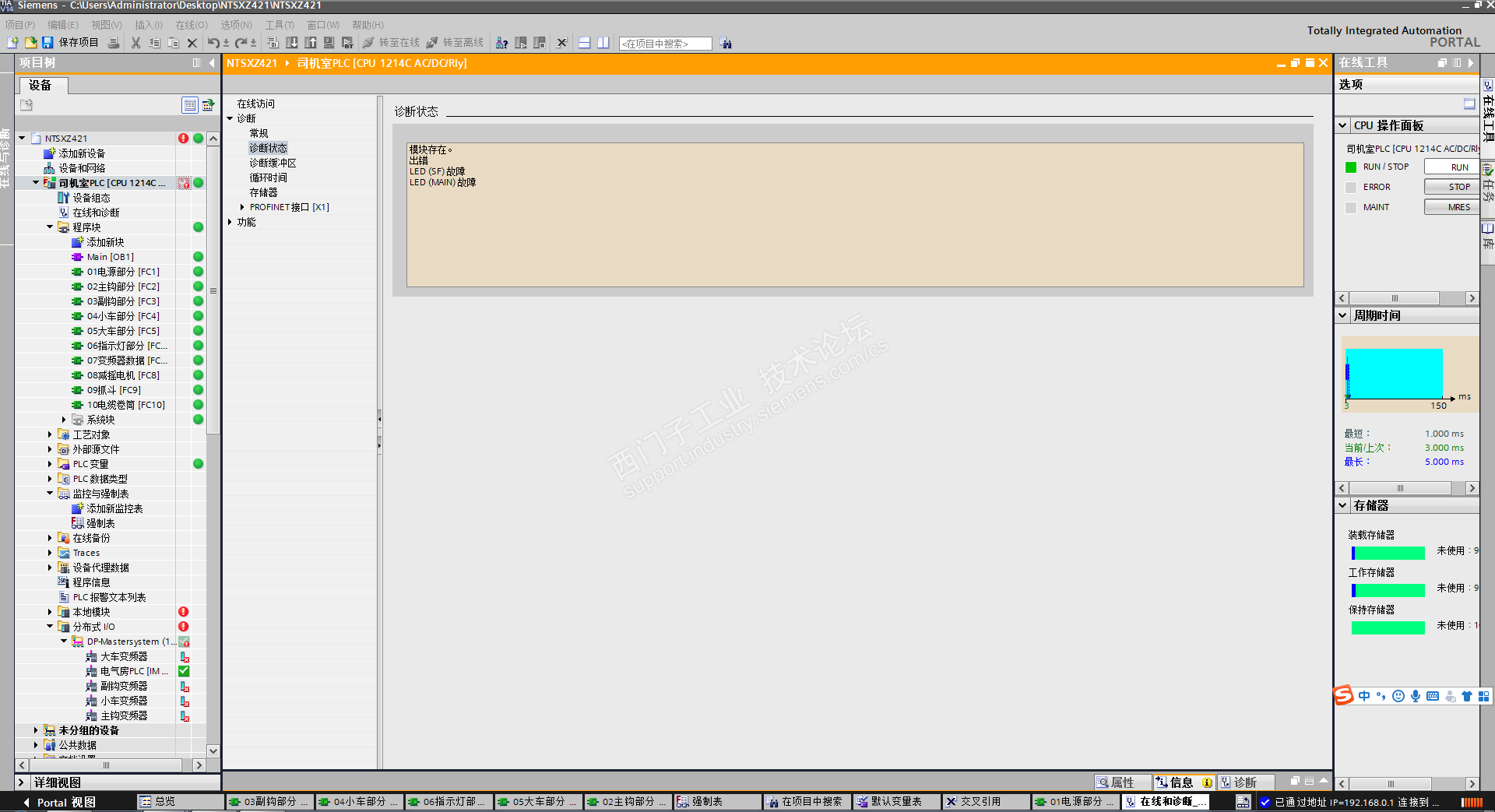Click the MRES memory reset button
Viewport: 1495px width, 812px height.
click(1451, 207)
